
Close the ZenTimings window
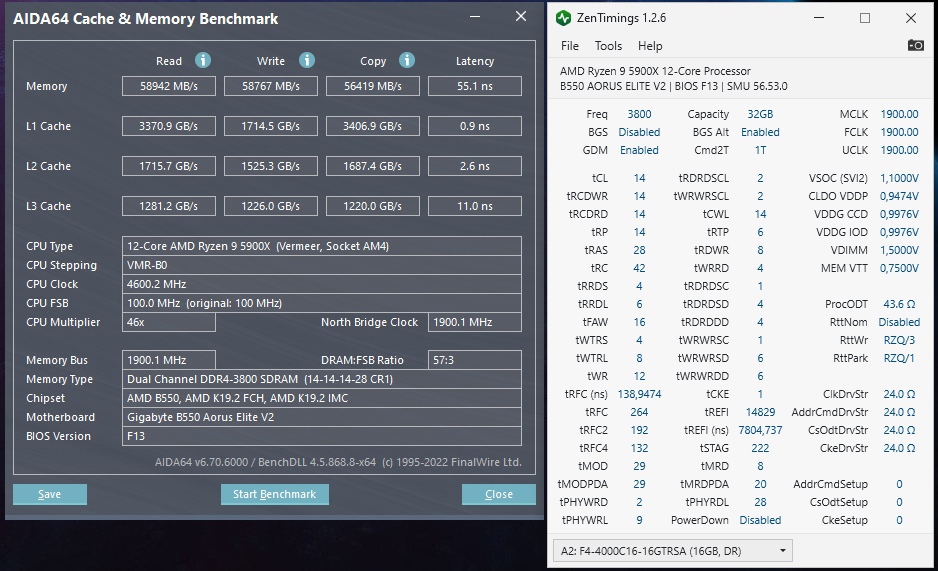pyautogui.click(x=911, y=18)
